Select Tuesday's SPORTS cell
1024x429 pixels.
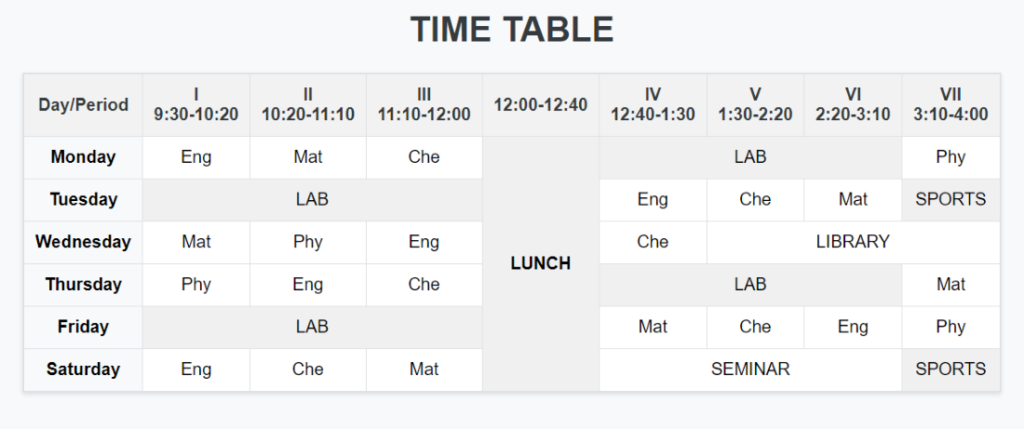(951, 200)
